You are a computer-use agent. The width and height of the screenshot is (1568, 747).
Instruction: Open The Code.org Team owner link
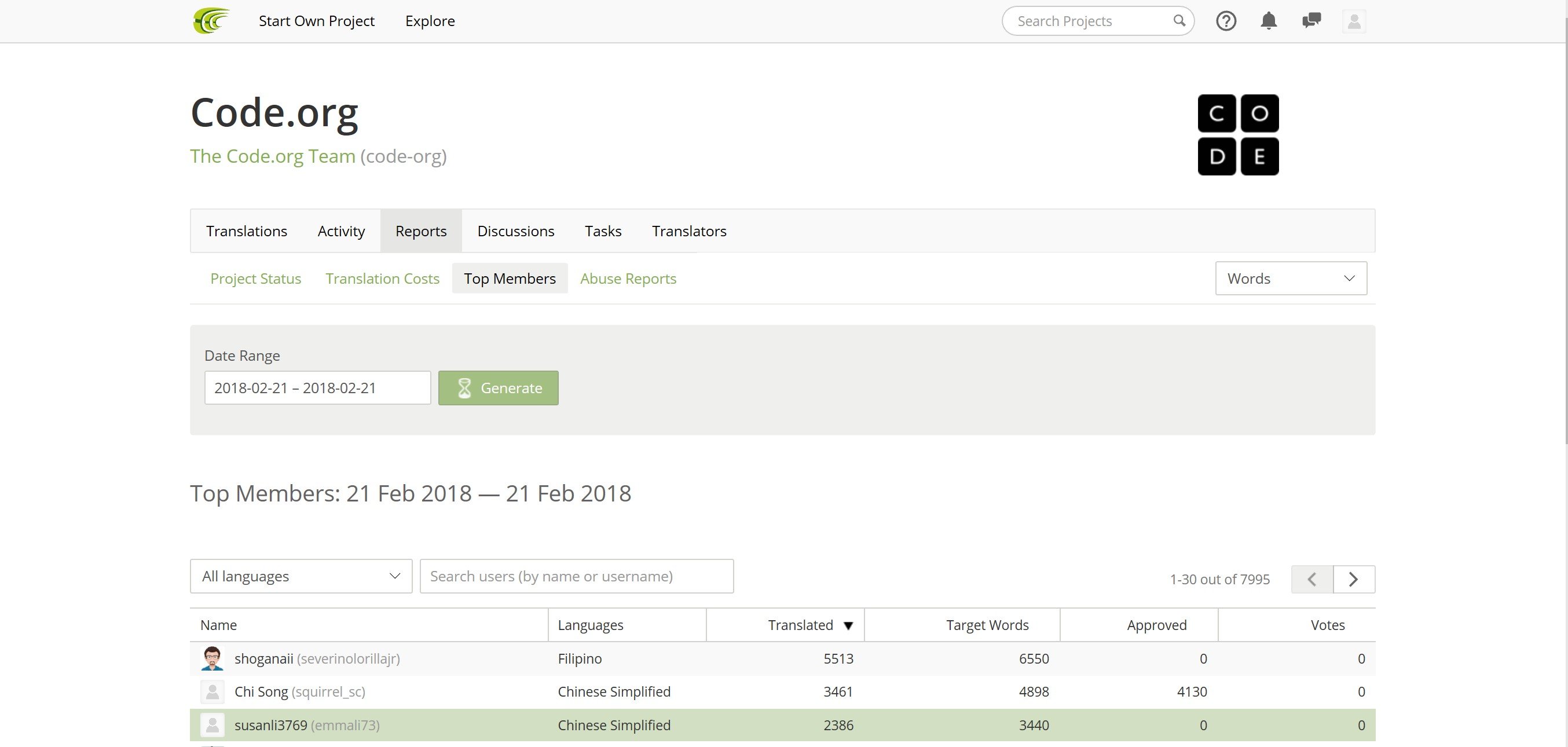273,156
